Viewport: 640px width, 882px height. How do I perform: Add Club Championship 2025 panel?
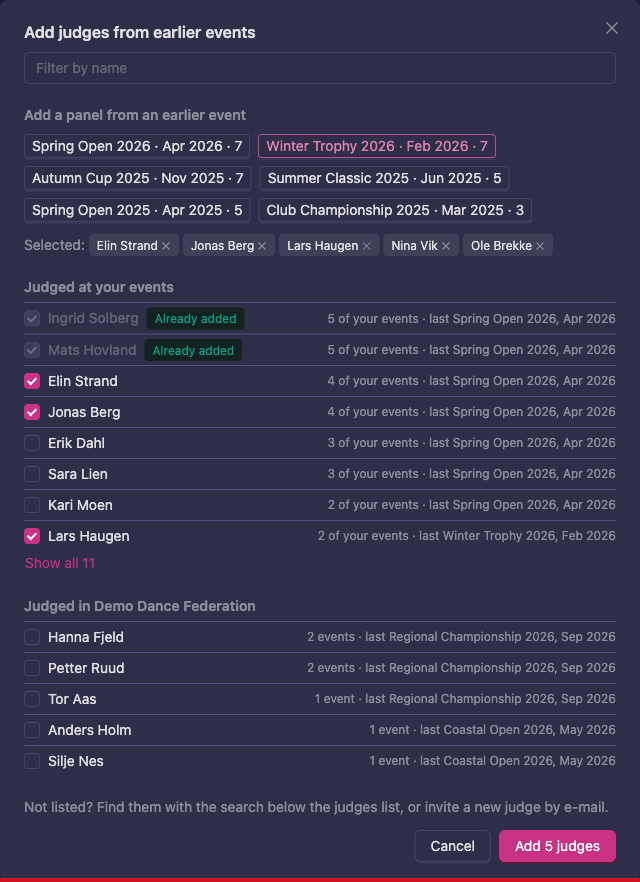pos(395,210)
